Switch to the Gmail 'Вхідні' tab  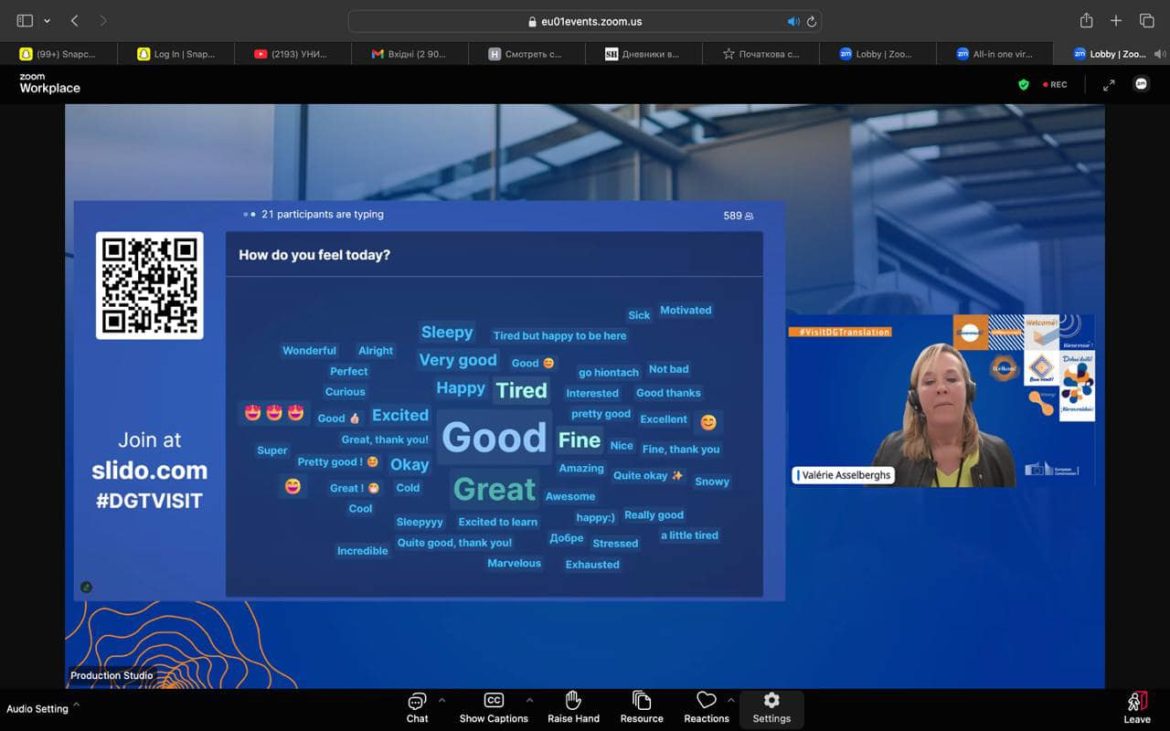click(410, 54)
